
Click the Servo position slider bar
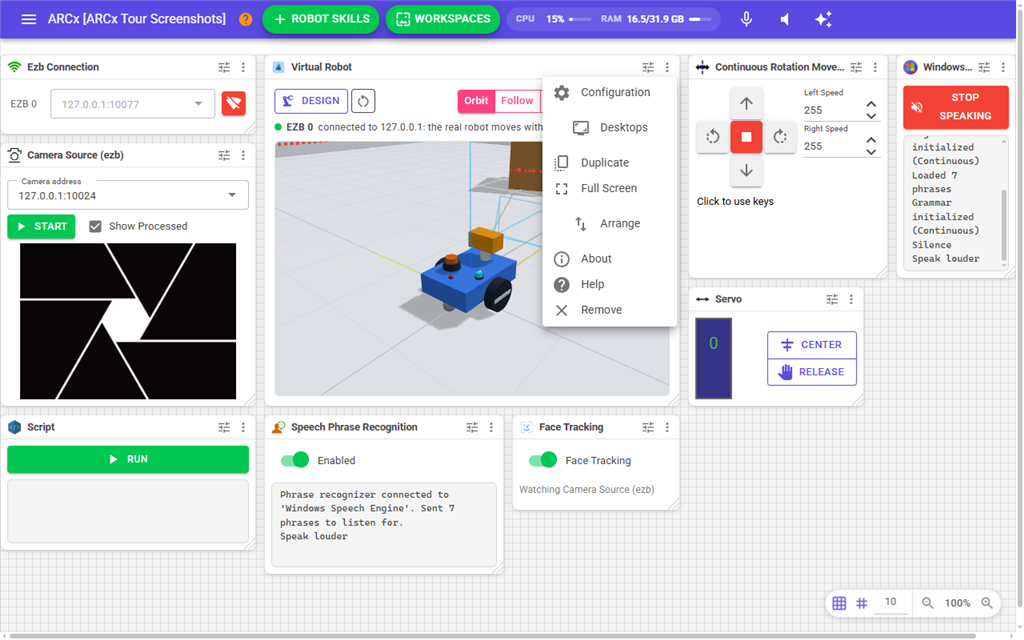pyautogui.click(x=713, y=358)
